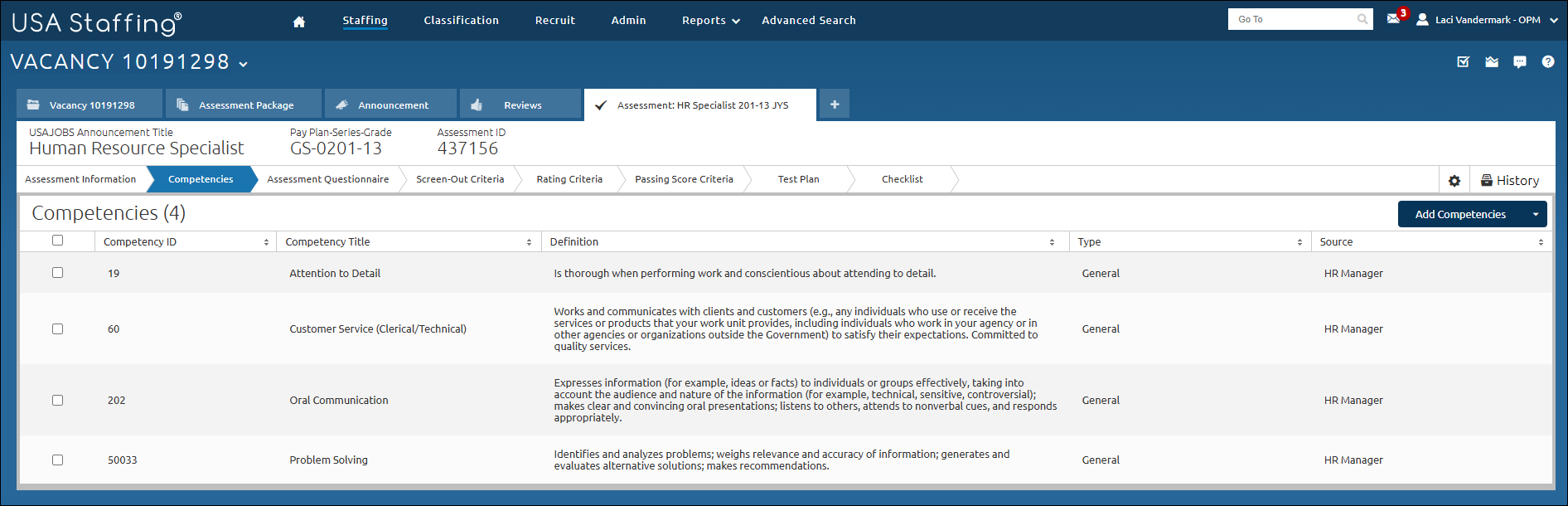The width and height of the screenshot is (1568, 506).
Task: Click the Add Competencies button
Action: coord(1461,214)
